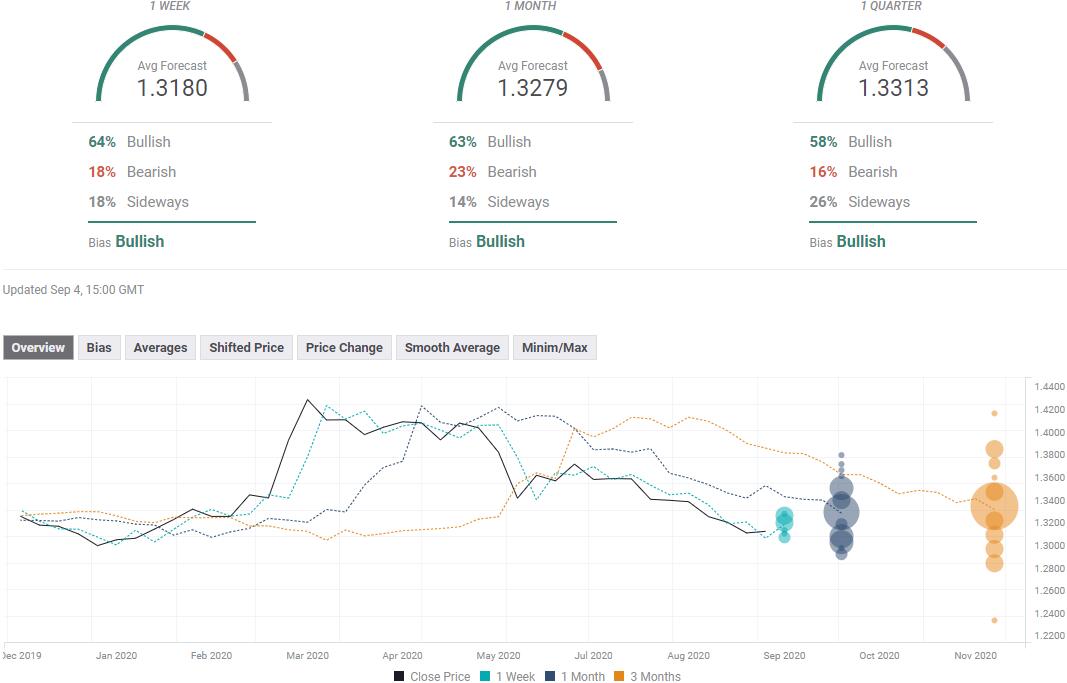Click the Sep 2020 axis label

(x=784, y=656)
